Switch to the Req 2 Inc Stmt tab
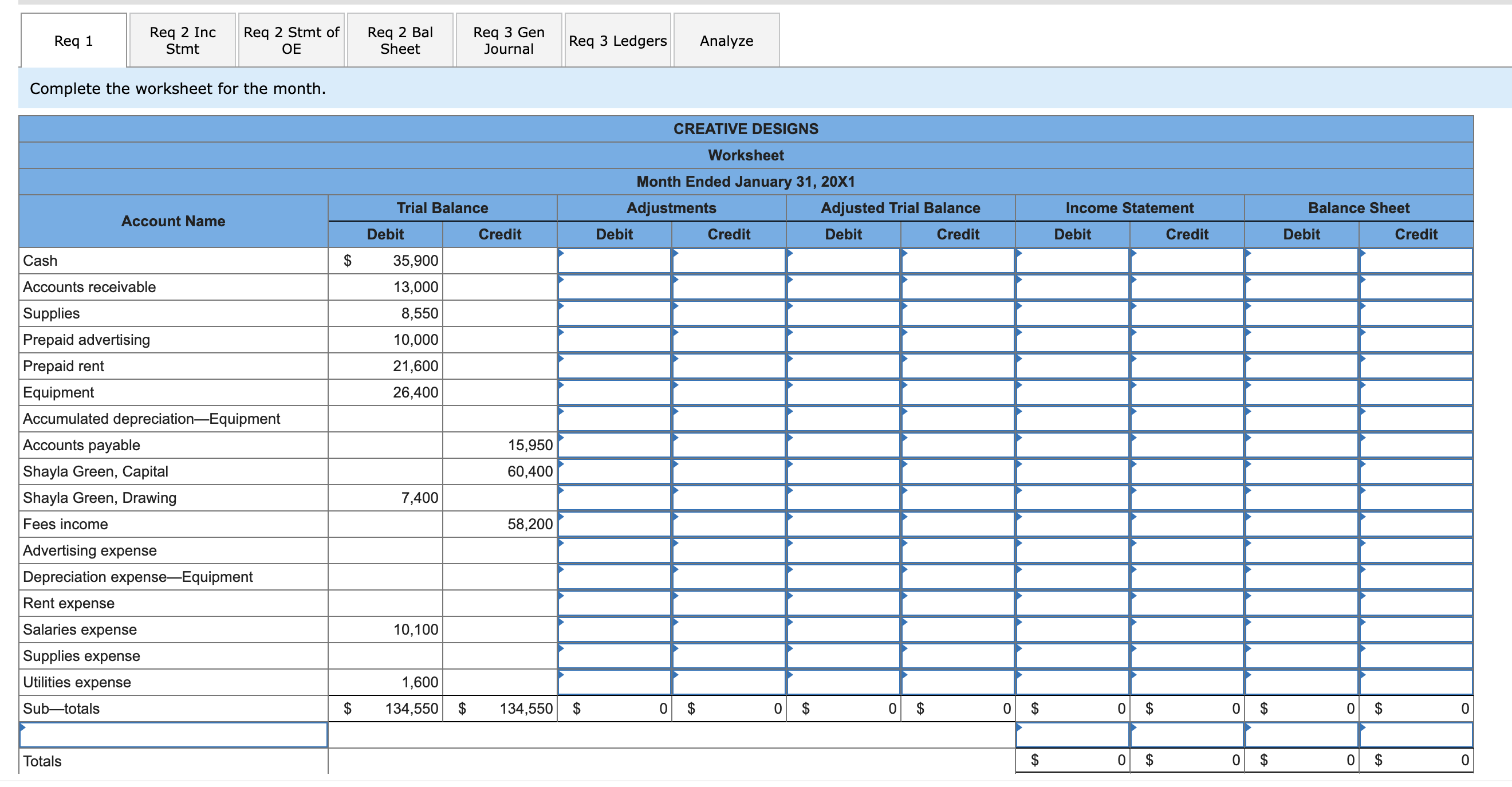Viewport: 1512px width, 787px height. point(182,40)
